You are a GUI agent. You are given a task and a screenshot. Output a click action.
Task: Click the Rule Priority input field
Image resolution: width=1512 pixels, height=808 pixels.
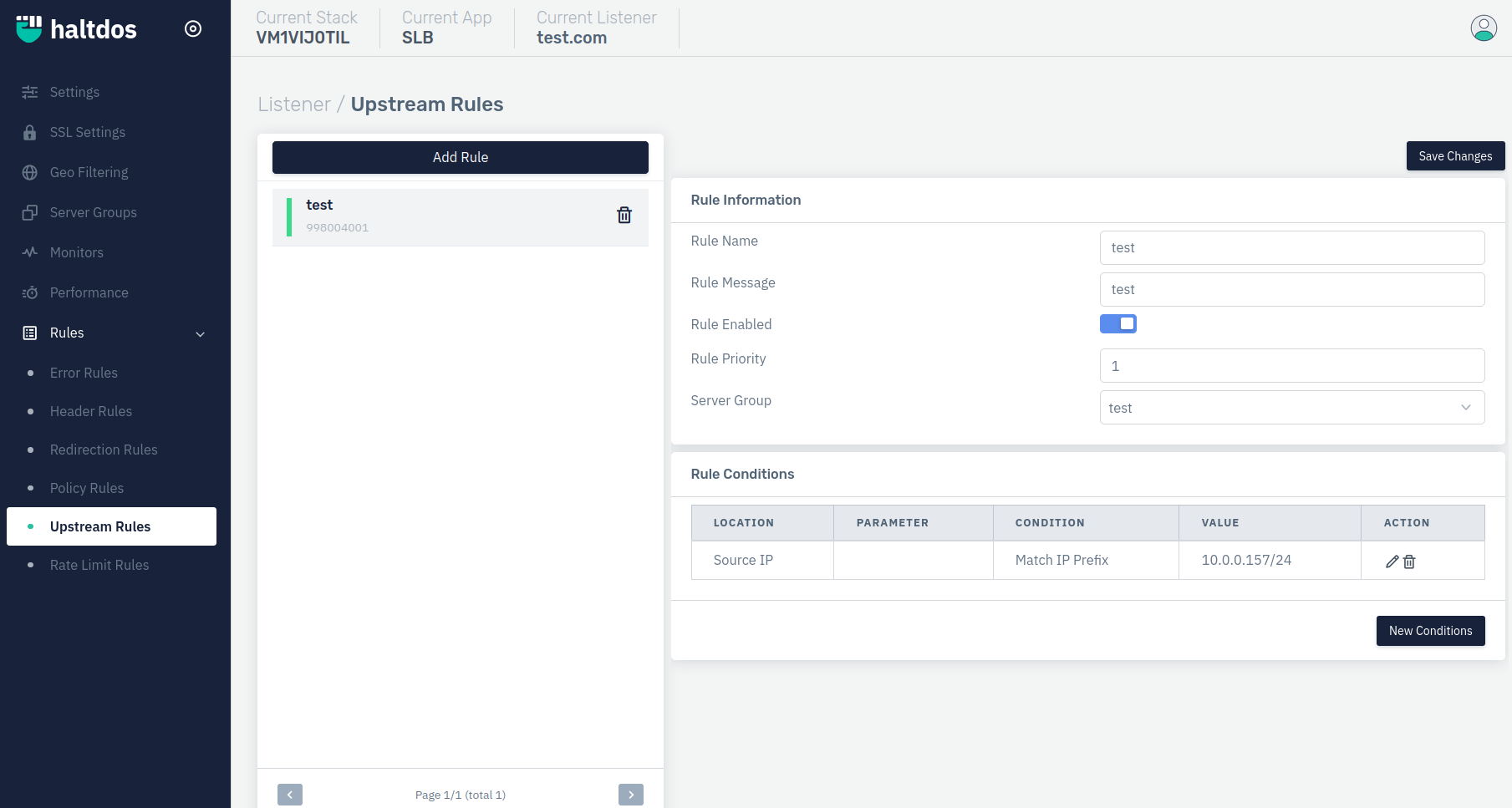coord(1292,366)
